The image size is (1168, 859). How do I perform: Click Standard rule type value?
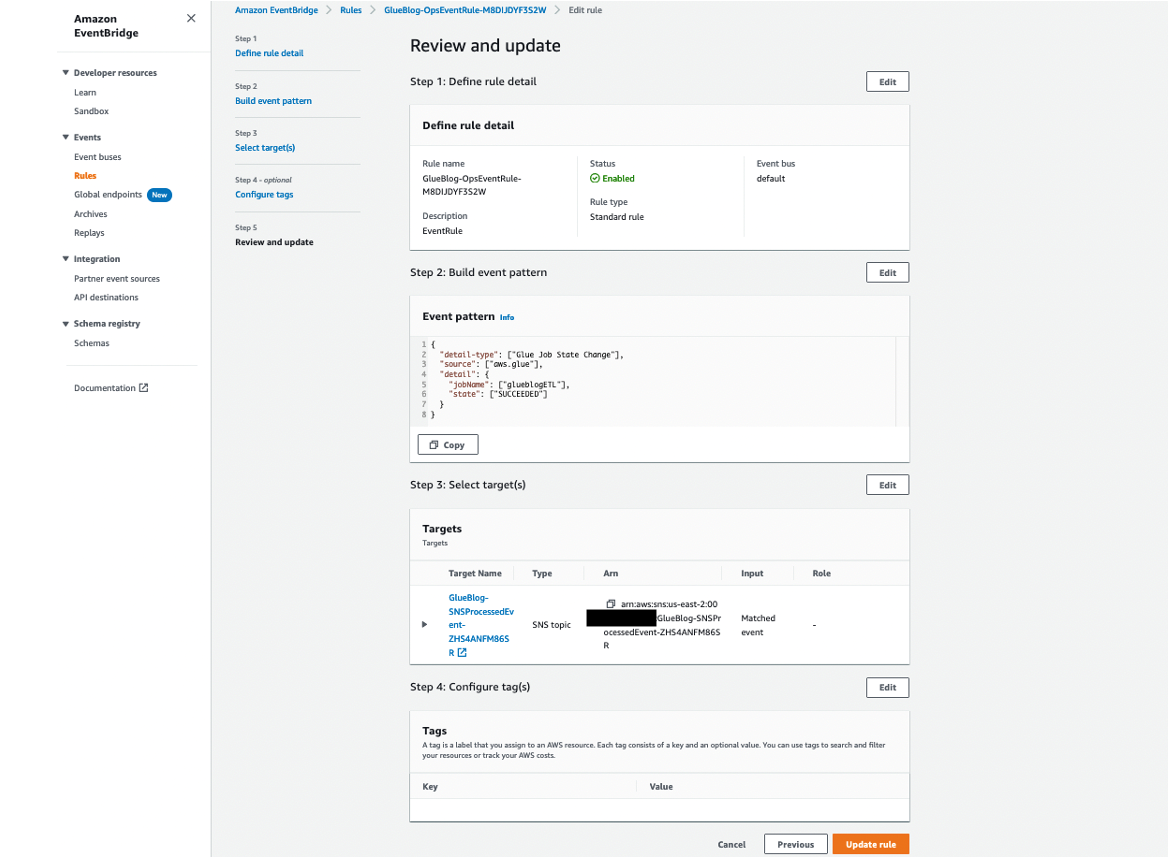point(617,218)
